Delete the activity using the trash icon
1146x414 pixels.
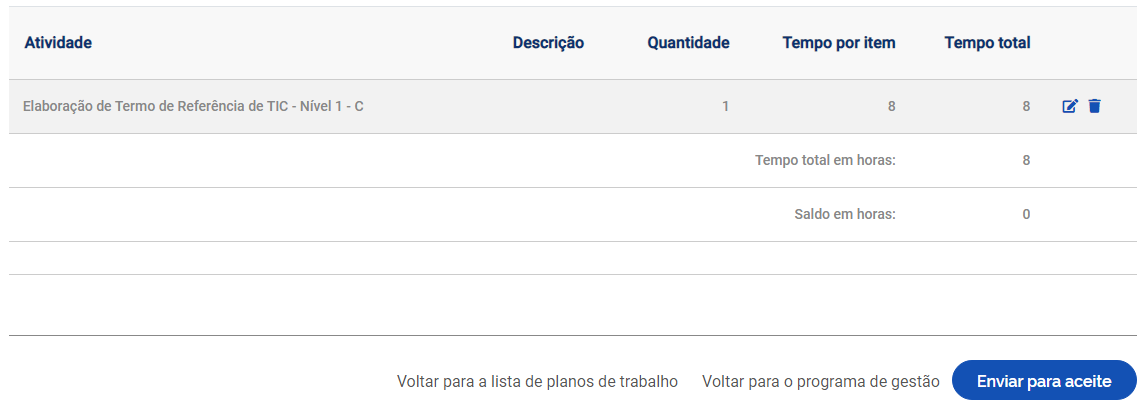pyautogui.click(x=1094, y=106)
